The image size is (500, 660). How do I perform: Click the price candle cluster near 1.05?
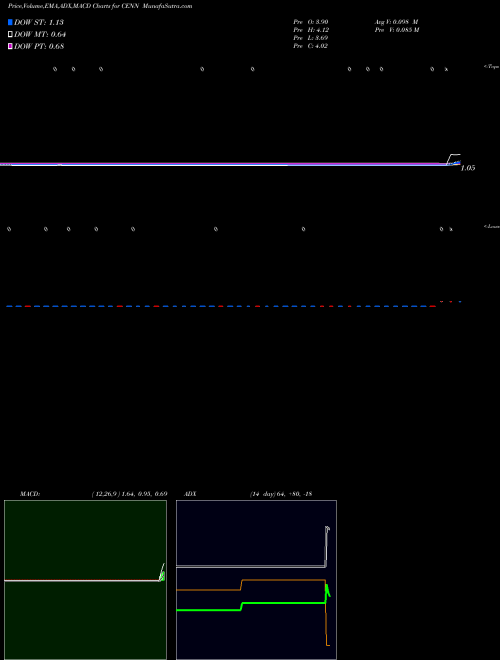(x=454, y=160)
